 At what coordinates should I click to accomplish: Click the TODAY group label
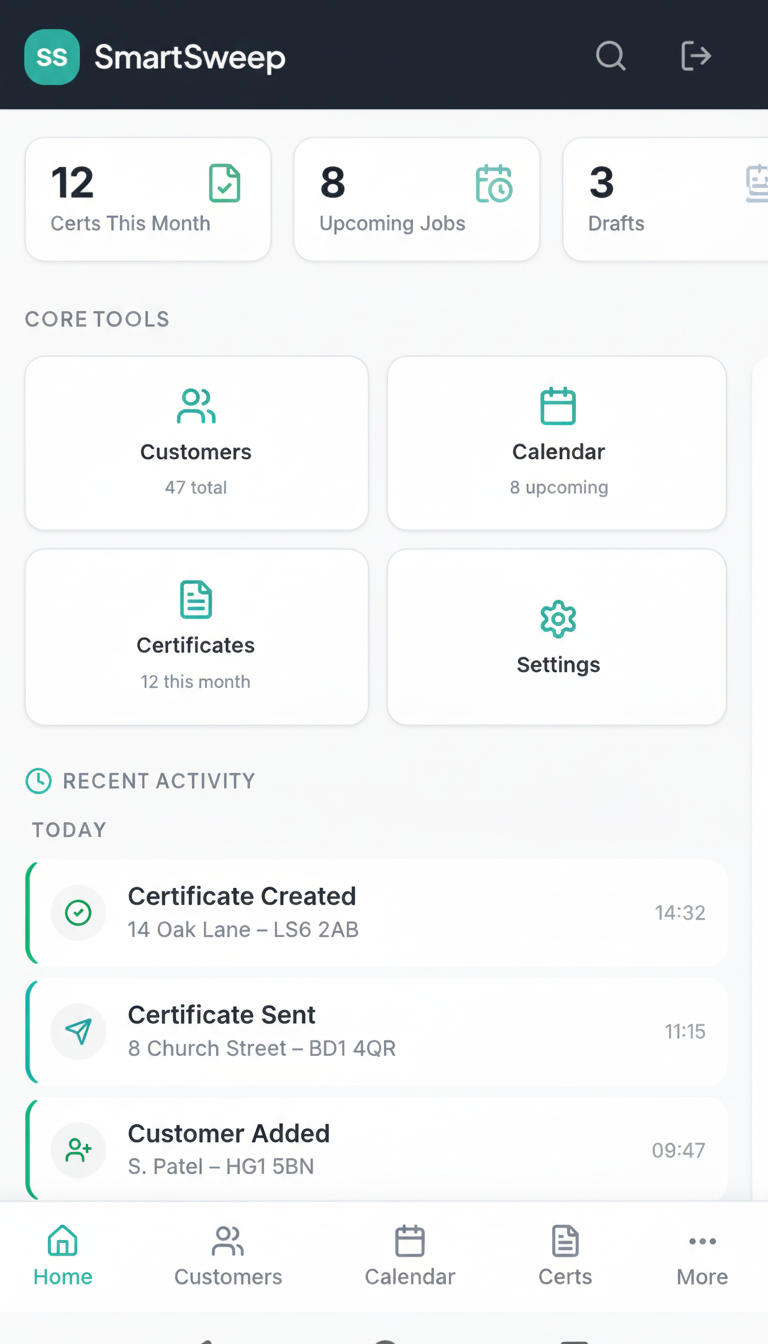tap(69, 830)
